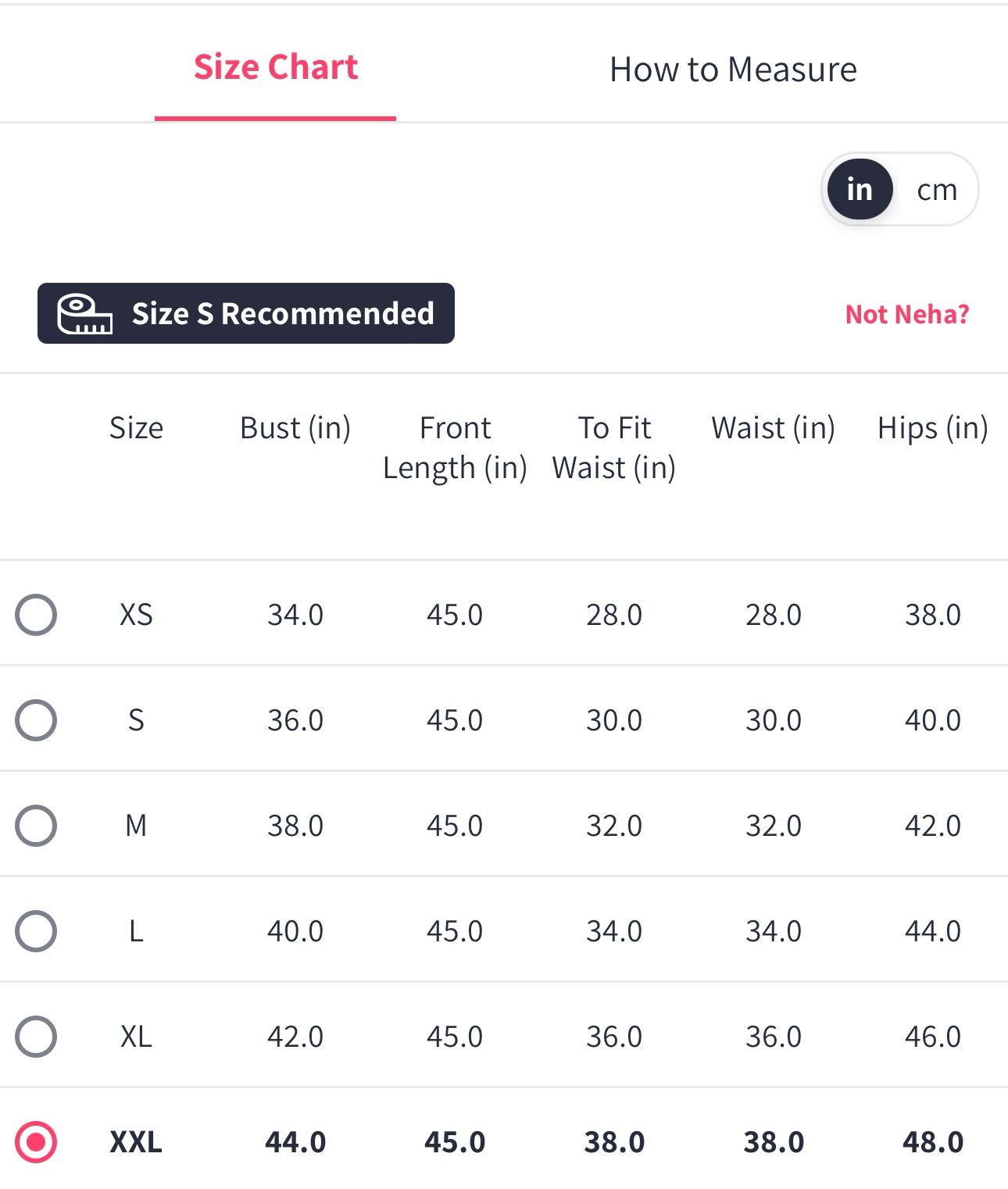1008x1189 pixels.
Task: Choose size S radio button
Action: (36, 720)
